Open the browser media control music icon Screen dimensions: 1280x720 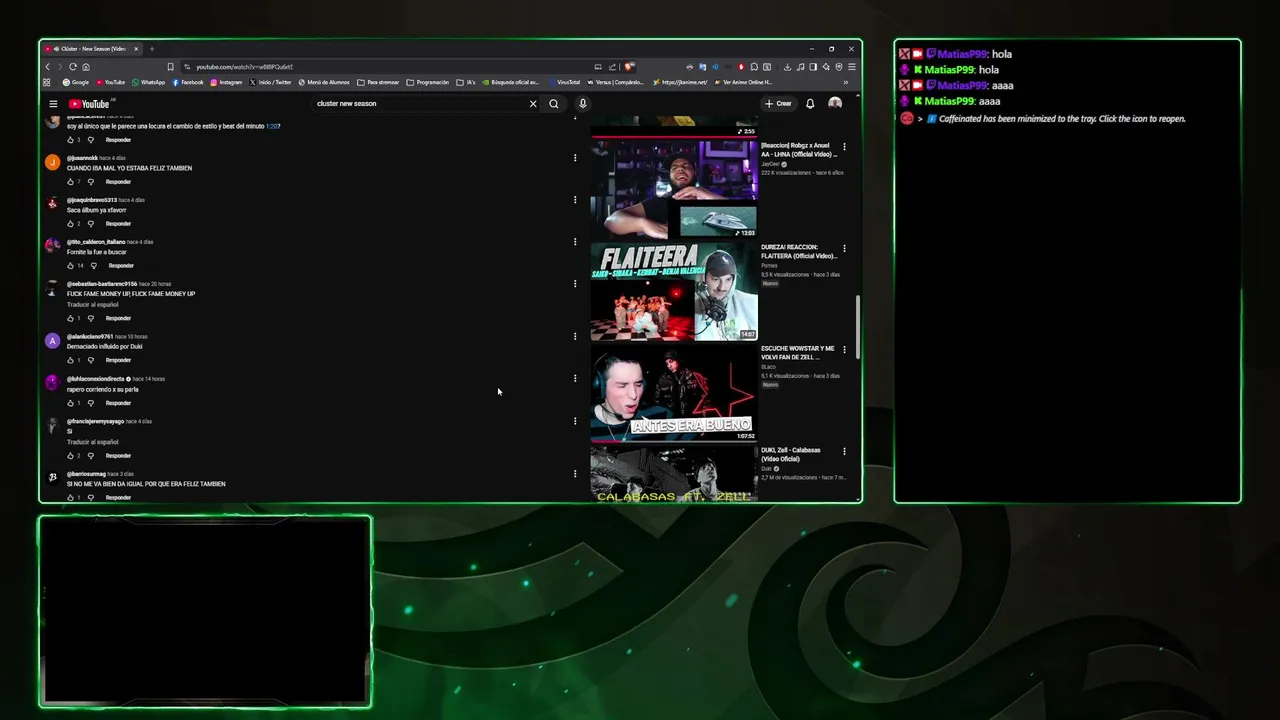800,67
